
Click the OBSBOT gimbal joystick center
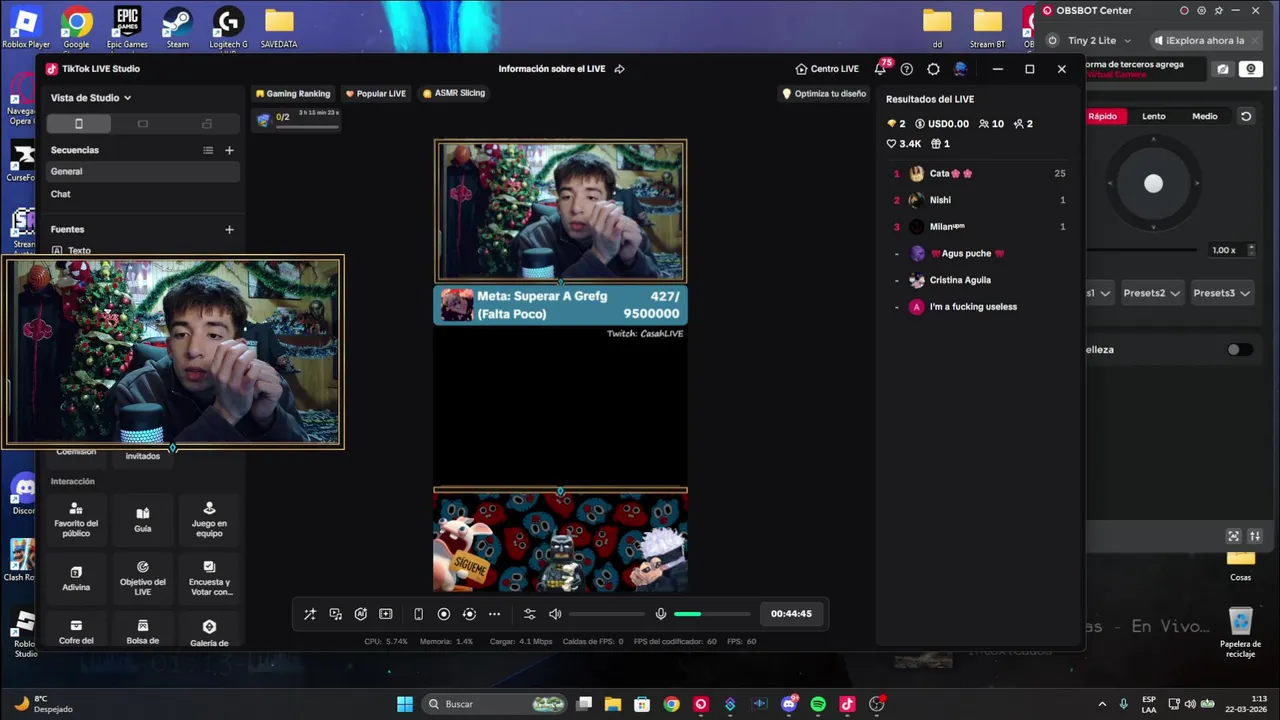click(x=1153, y=183)
